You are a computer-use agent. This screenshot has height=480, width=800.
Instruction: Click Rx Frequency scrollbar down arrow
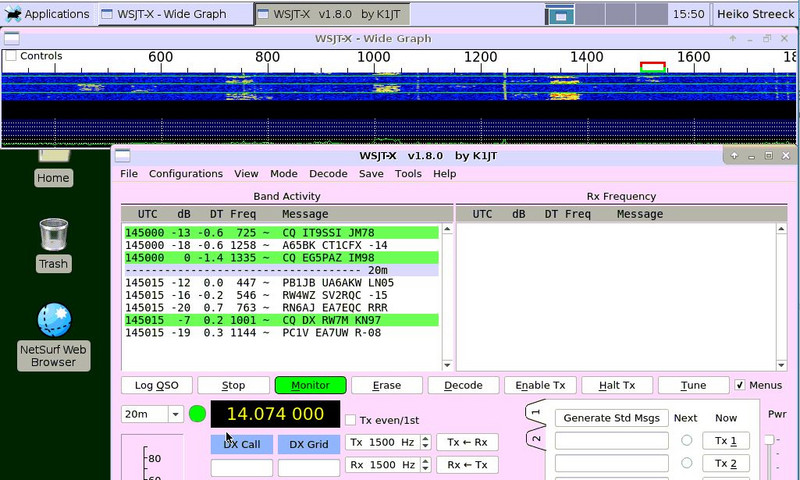781,365
